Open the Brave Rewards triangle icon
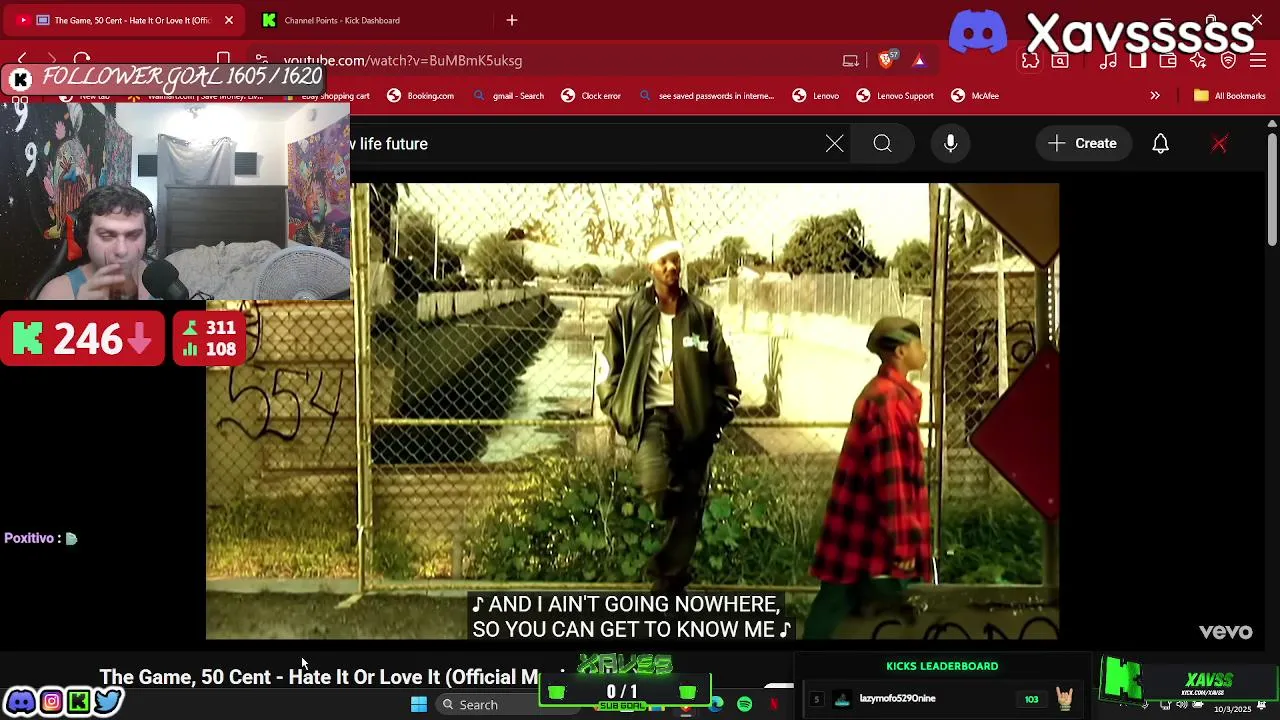The image size is (1280, 720). click(x=919, y=61)
